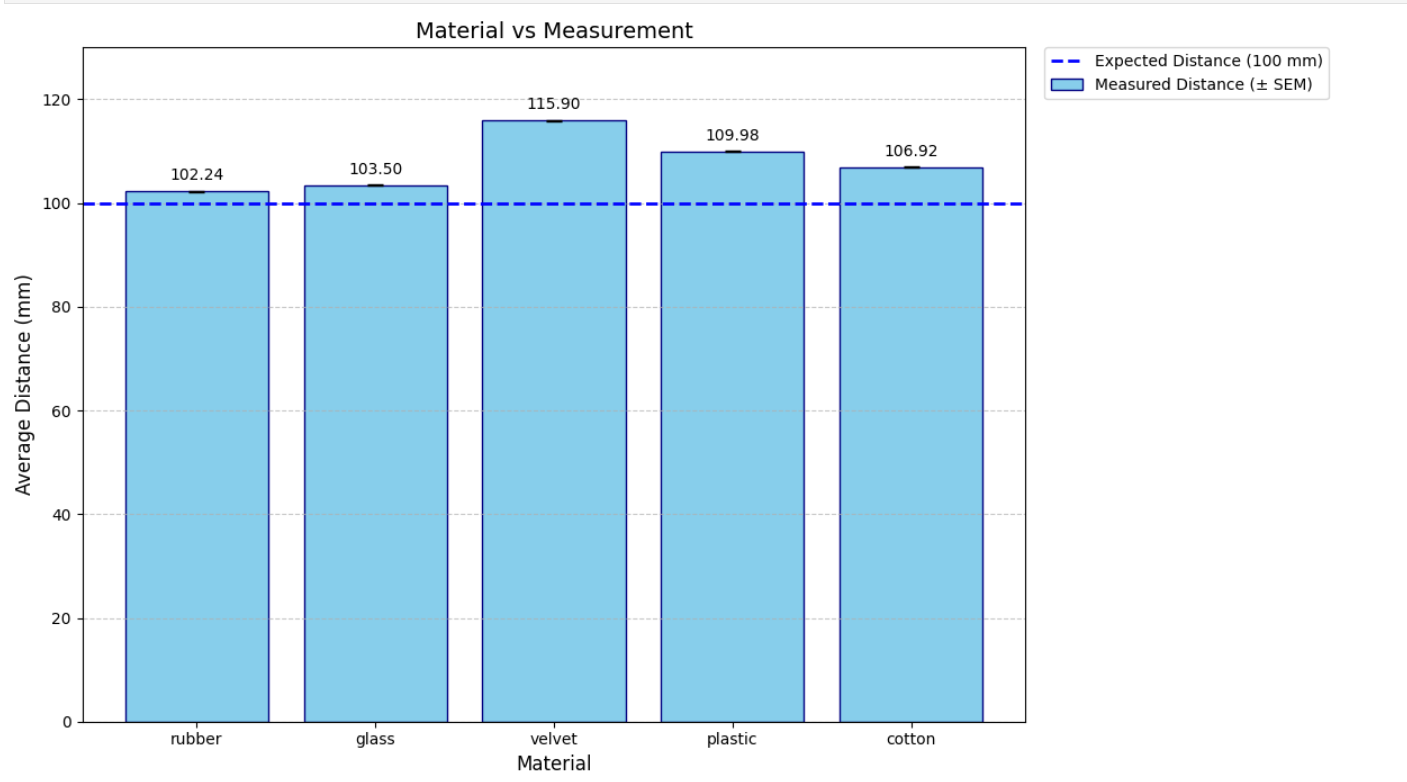This screenshot has width=1407, height=782.
Task: Click the plastic bar in the chart
Action: (732, 435)
